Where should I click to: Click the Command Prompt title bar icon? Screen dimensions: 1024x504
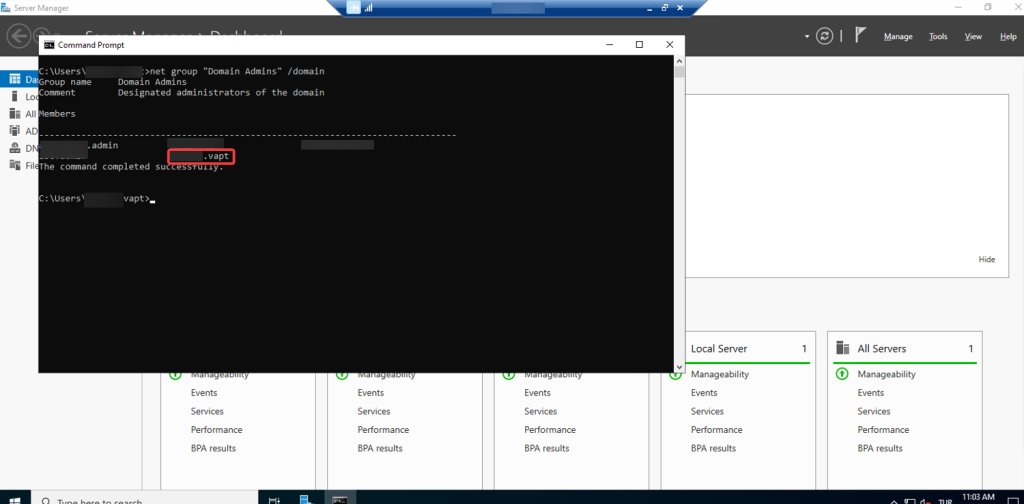(49, 45)
